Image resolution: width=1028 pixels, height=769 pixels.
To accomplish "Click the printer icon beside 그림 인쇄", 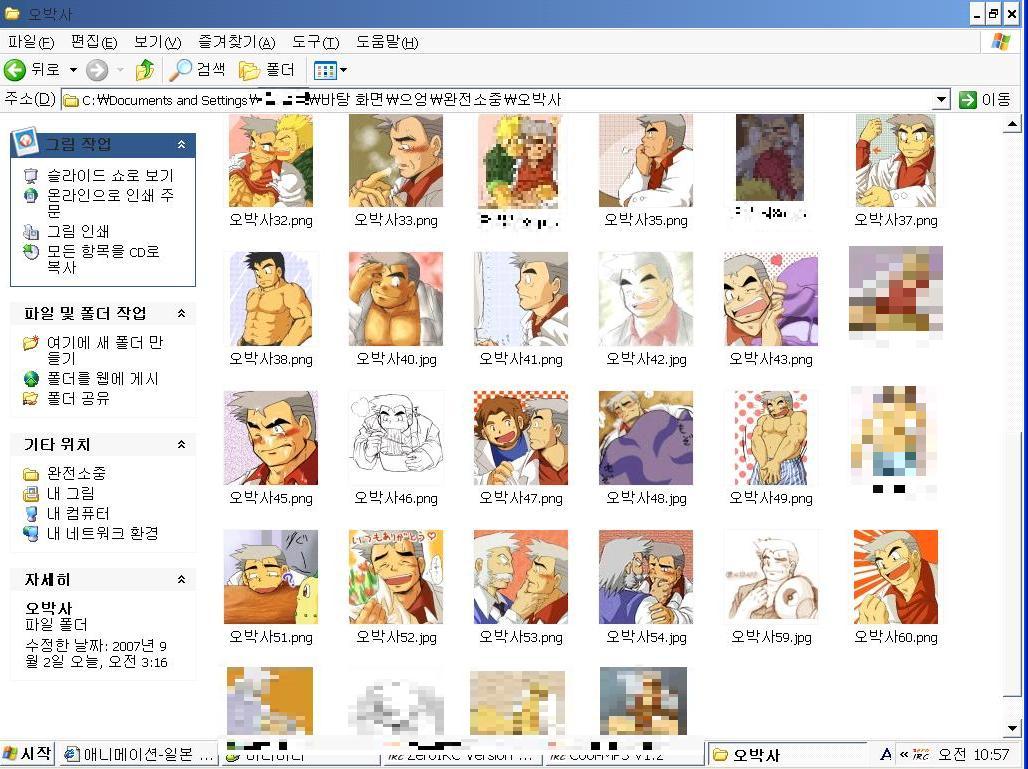I will click(x=31, y=231).
